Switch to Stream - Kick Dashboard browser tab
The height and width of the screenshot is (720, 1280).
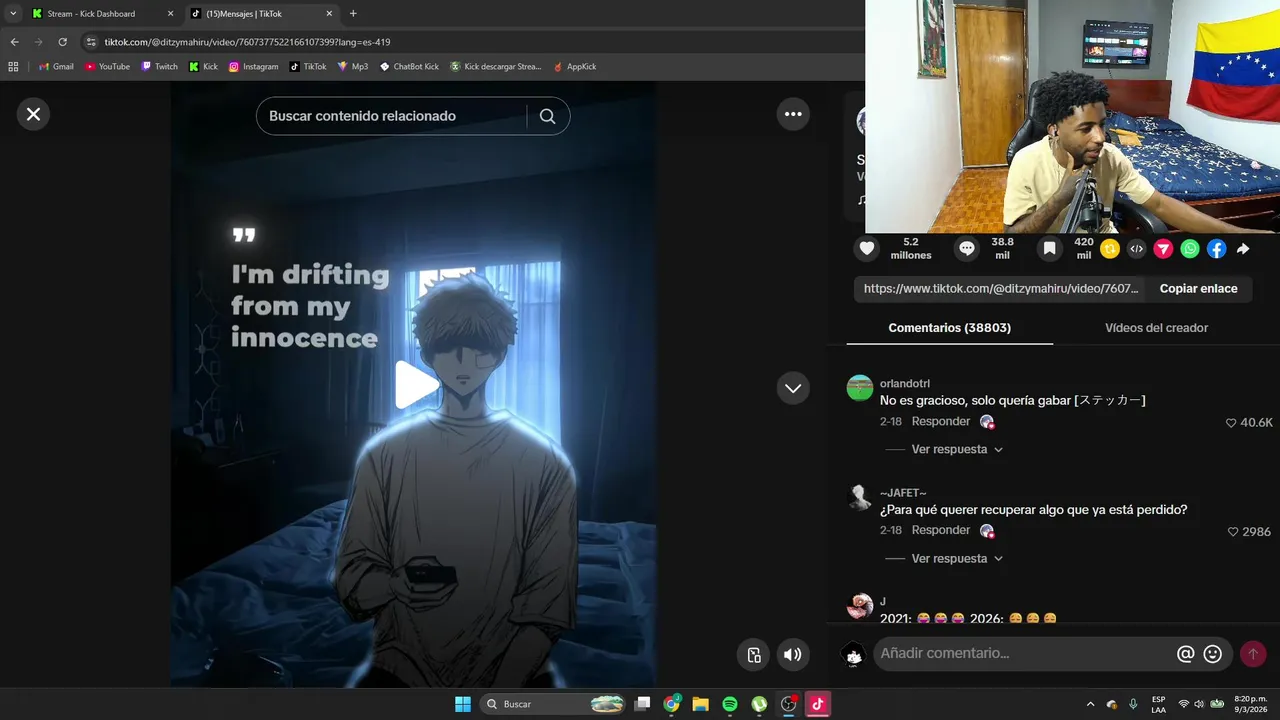pos(102,14)
